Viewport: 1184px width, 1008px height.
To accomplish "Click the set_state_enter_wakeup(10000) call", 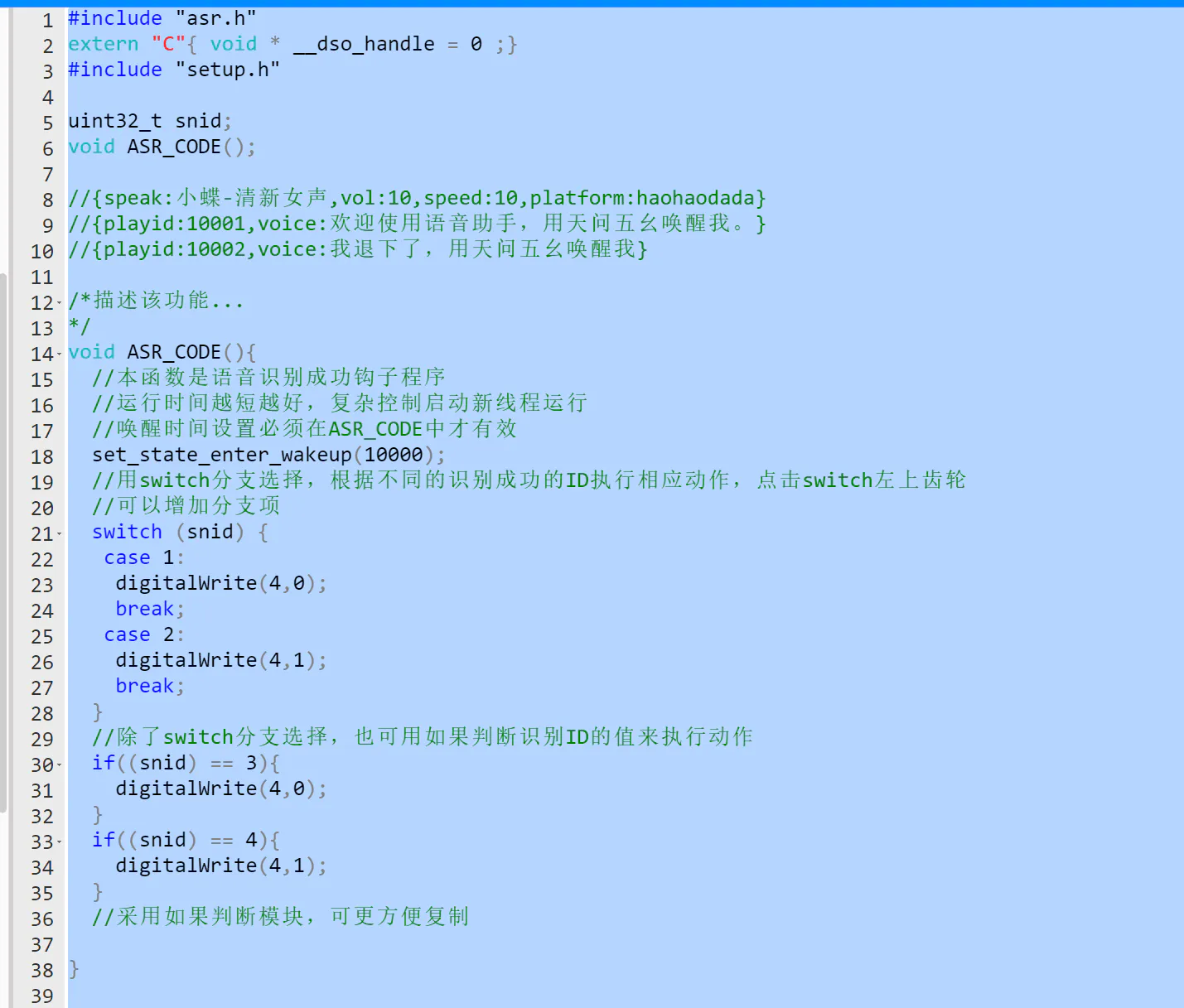I will [268, 455].
